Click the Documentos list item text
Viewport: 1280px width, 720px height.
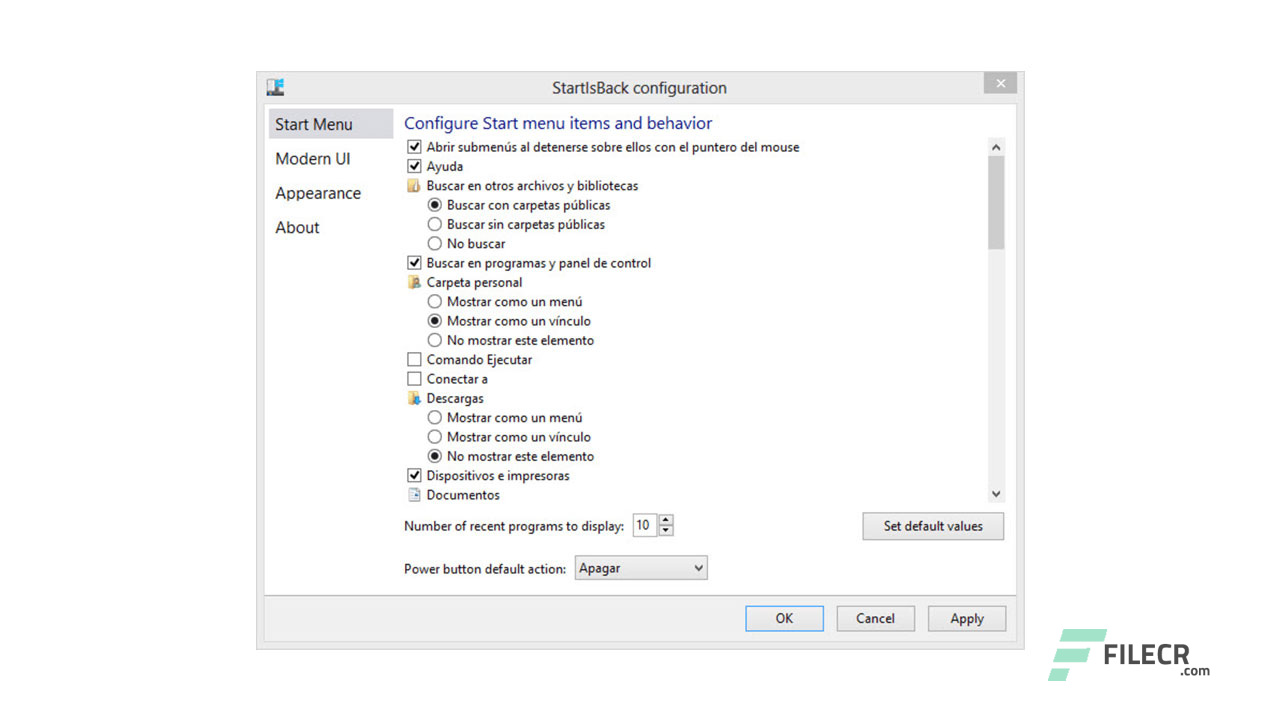pyautogui.click(x=463, y=495)
